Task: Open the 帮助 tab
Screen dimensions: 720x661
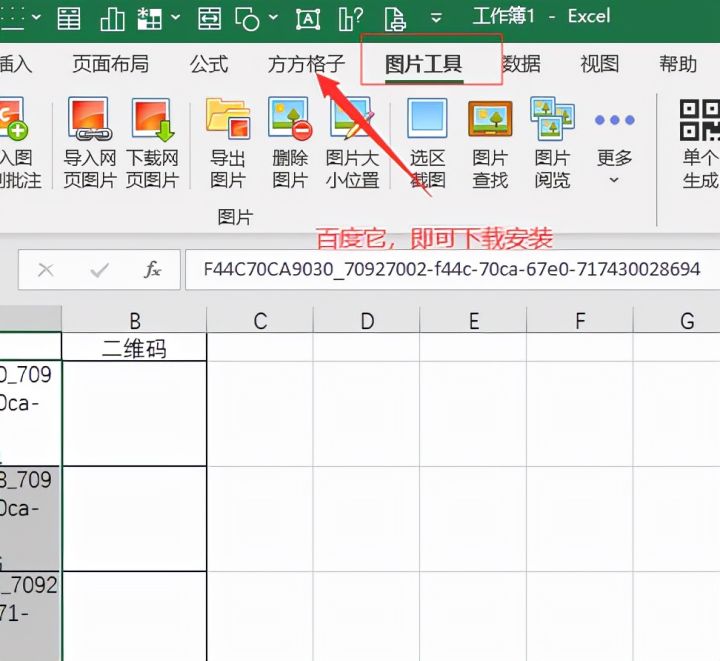Action: pos(678,64)
